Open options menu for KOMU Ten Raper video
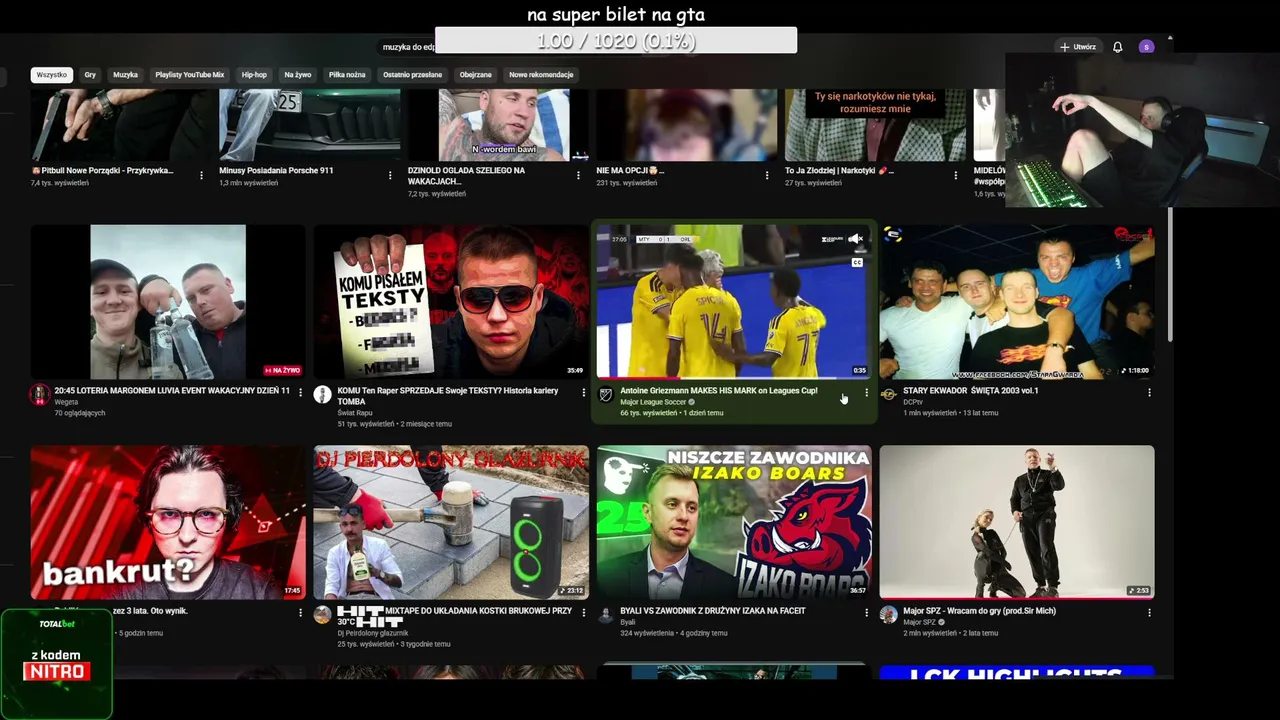The height and width of the screenshot is (720, 1280). tap(583, 393)
